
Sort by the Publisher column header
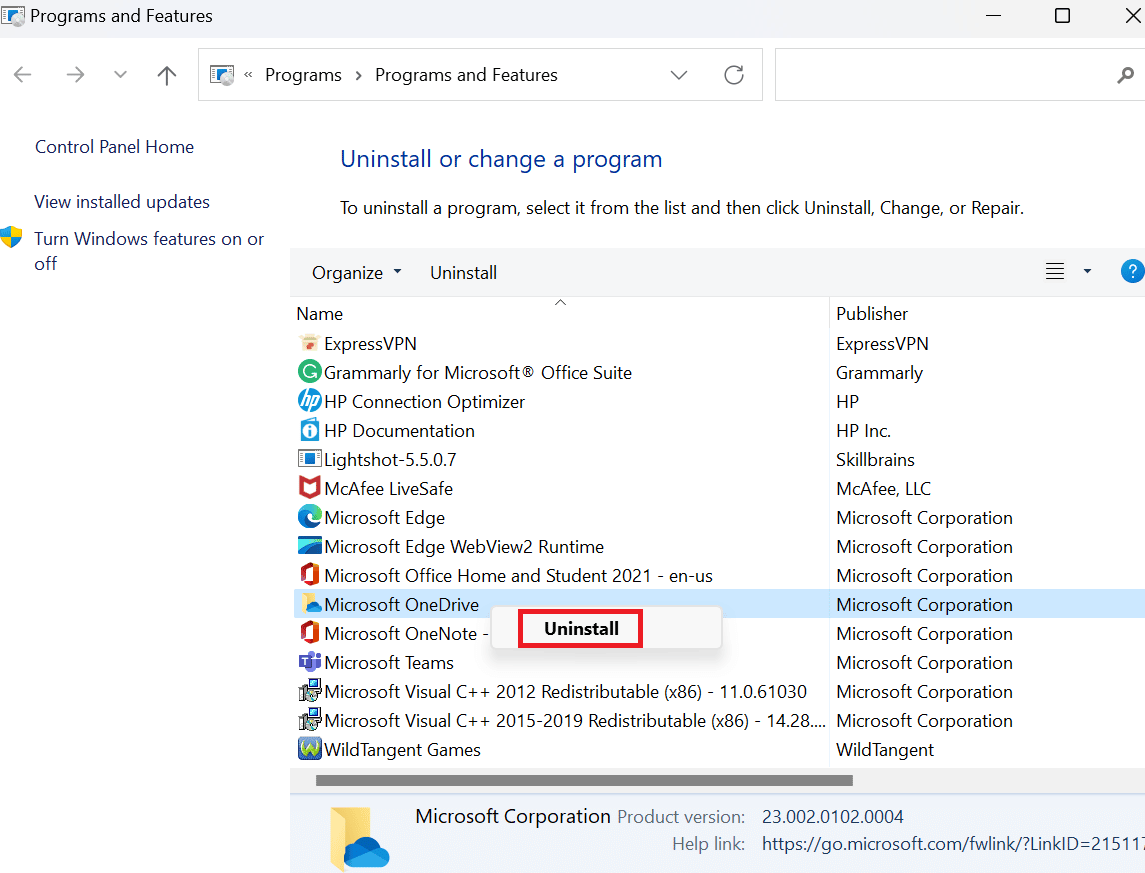871,314
